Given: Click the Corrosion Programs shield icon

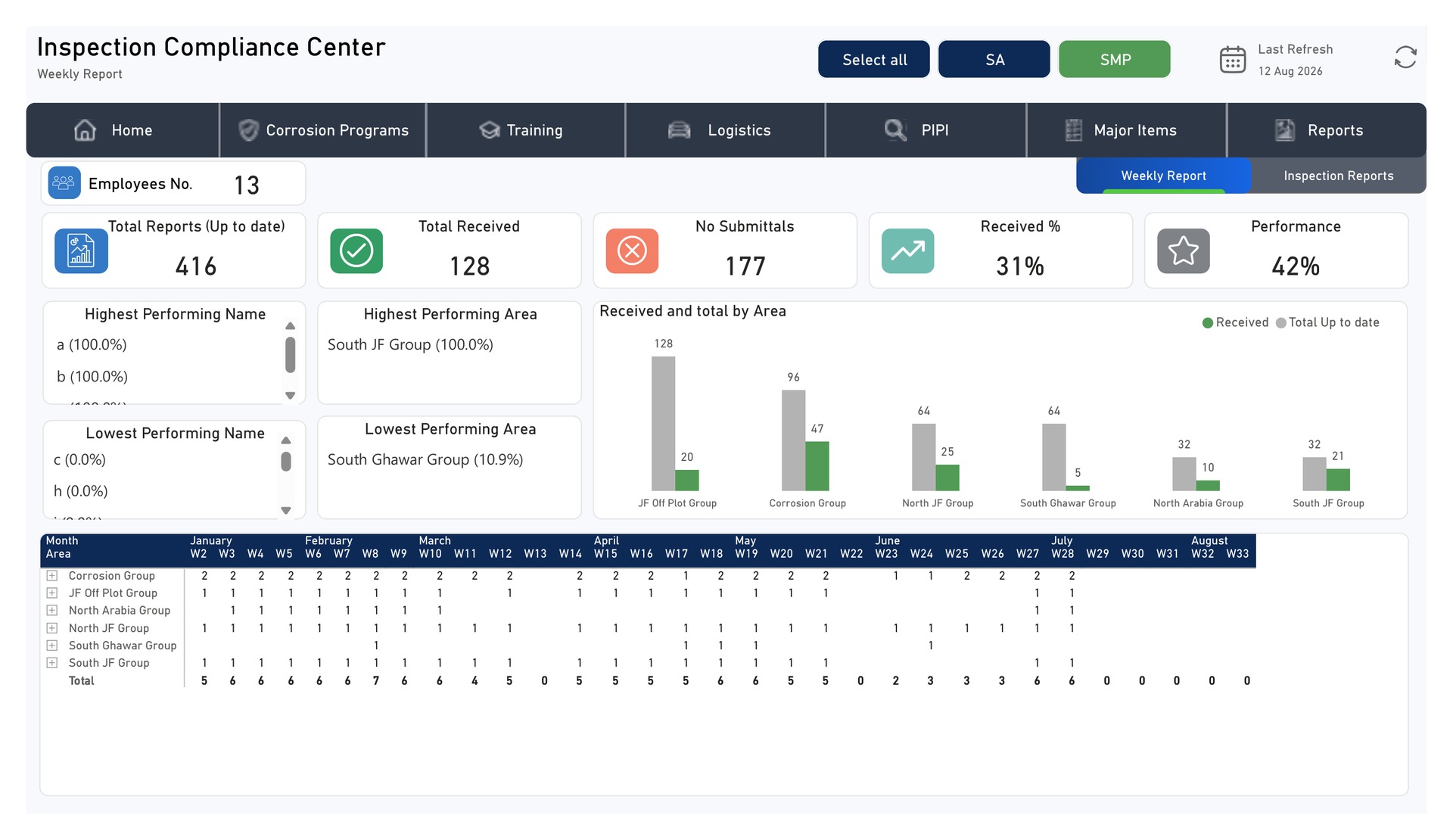Looking at the screenshot, I should coord(248,130).
